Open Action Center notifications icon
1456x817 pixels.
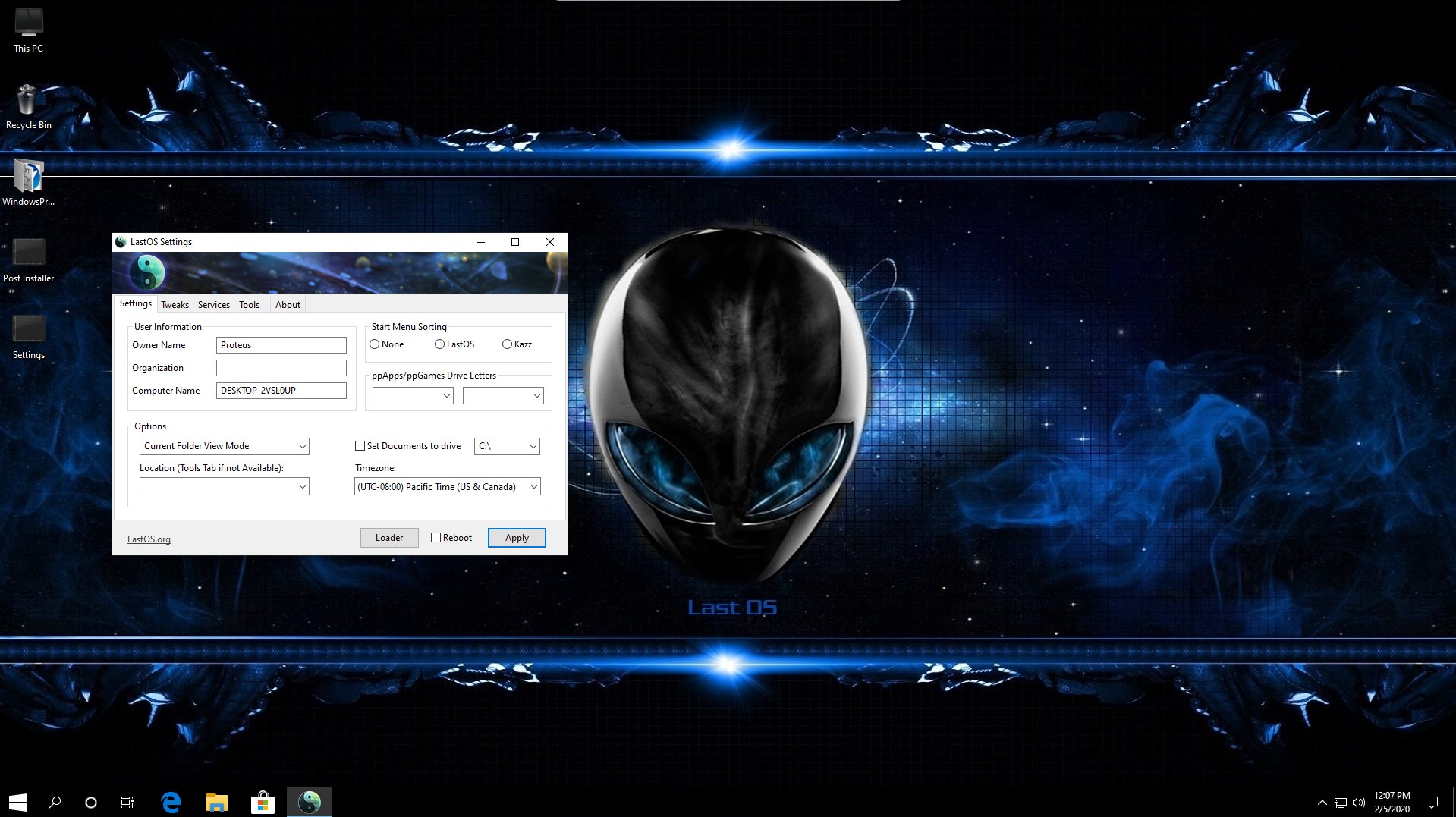tap(1432, 803)
